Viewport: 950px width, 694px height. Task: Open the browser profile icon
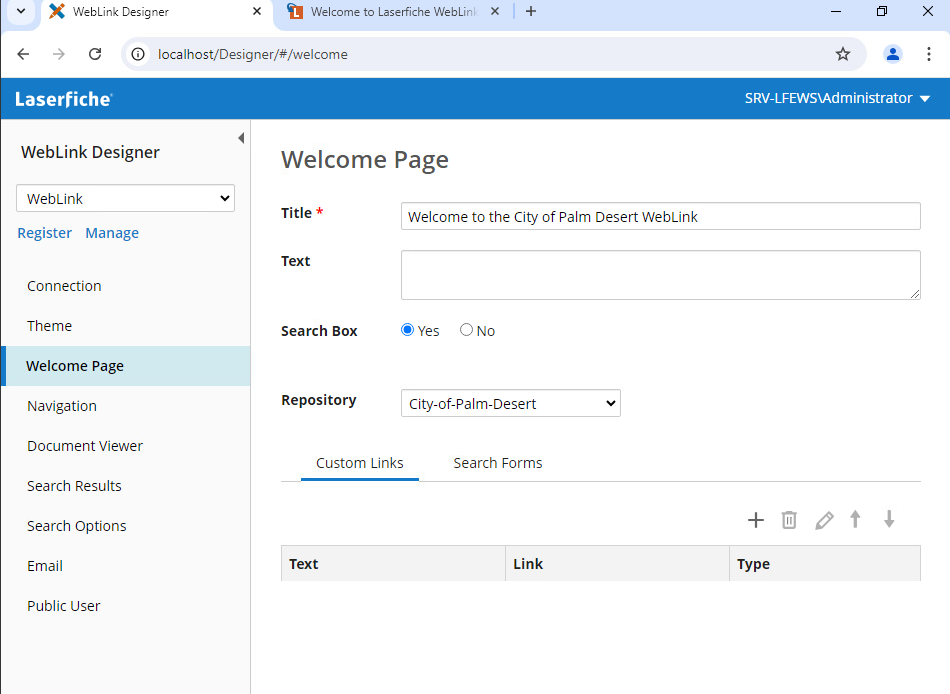(892, 54)
